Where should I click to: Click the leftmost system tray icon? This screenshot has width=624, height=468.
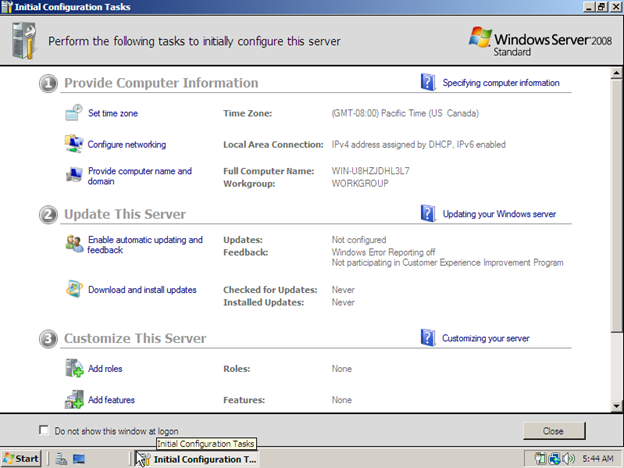click(540, 459)
